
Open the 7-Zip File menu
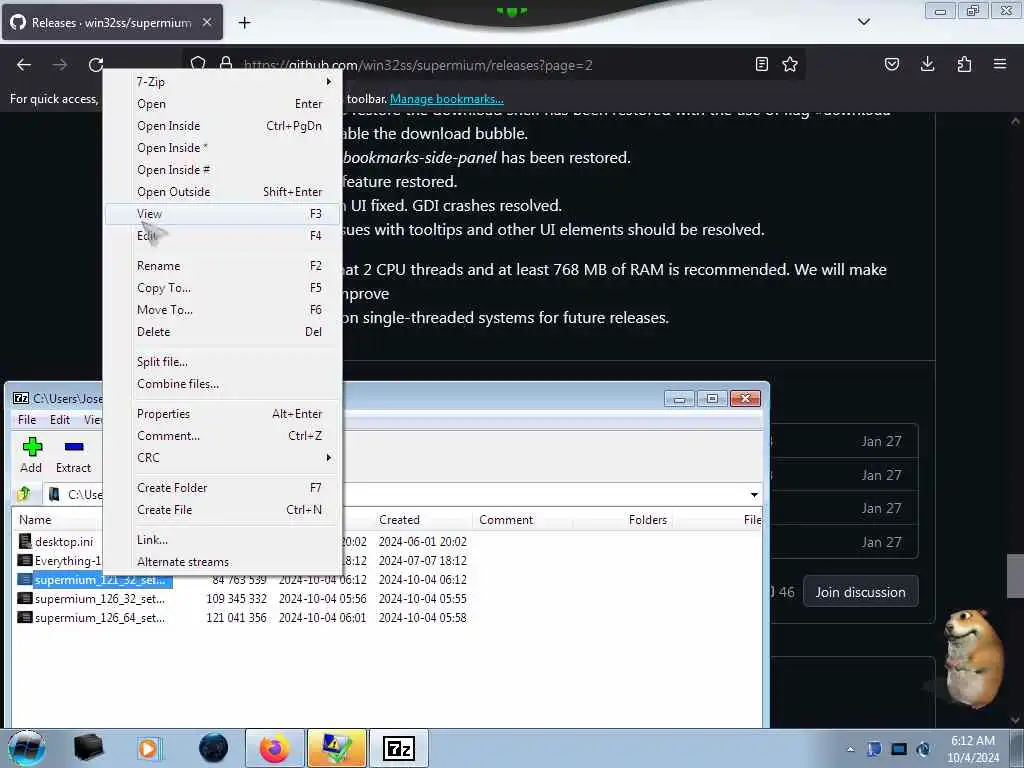click(27, 420)
